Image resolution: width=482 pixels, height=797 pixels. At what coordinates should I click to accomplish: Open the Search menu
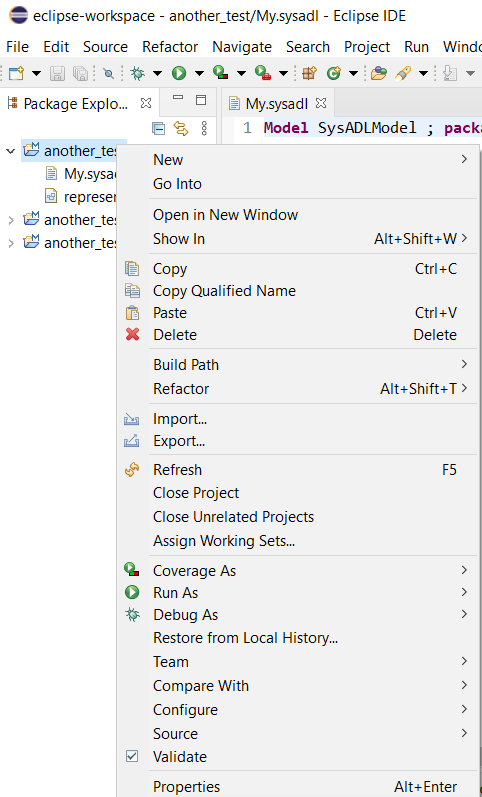click(308, 47)
